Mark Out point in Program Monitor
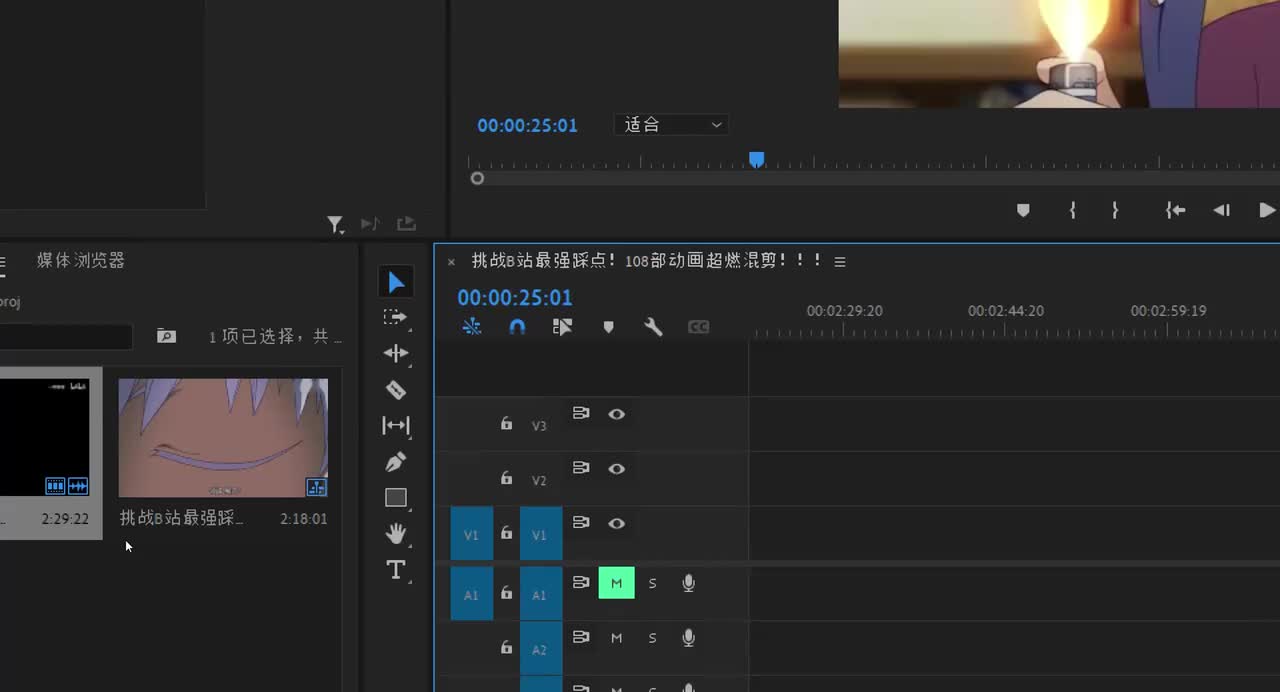This screenshot has width=1280, height=692. click(x=1115, y=210)
